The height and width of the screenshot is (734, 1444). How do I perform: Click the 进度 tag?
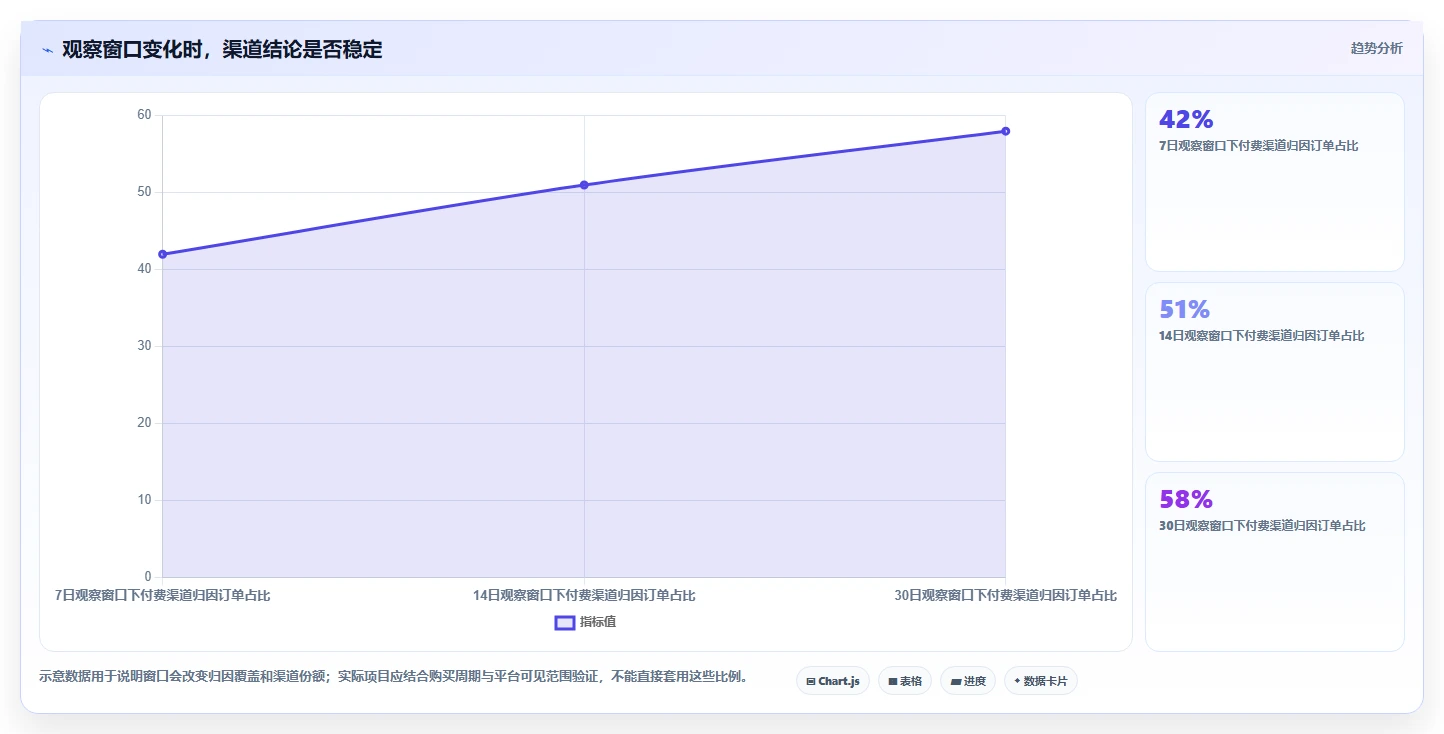(x=967, y=681)
